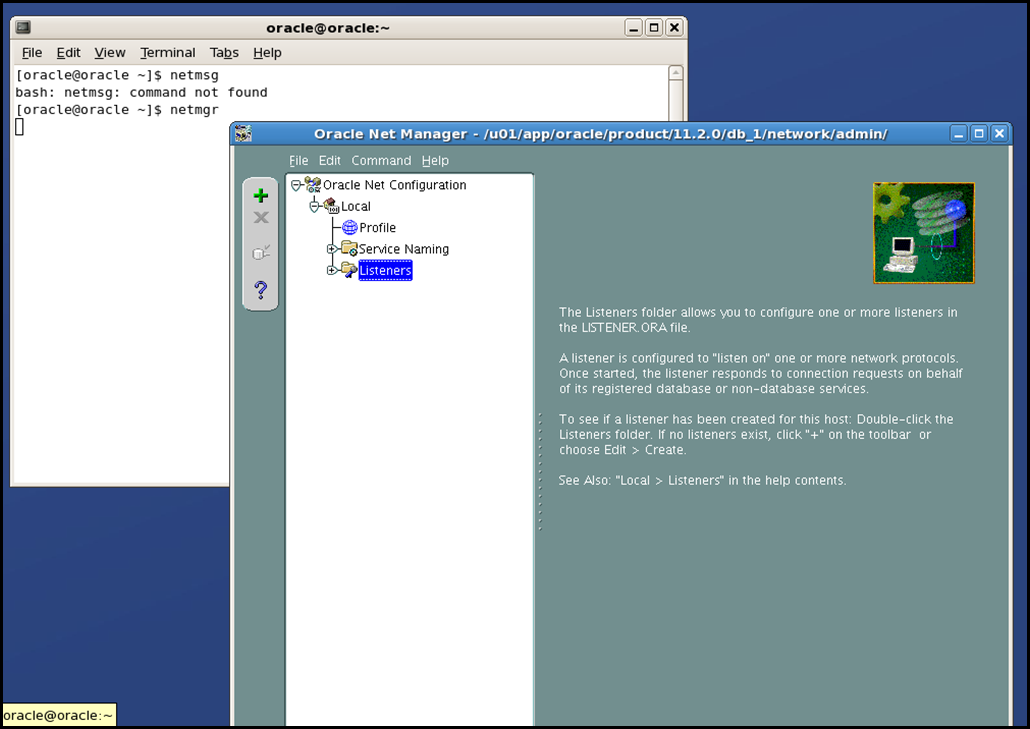Open the Terminal menu in terminal window
Viewport: 1030px width, 729px height.
click(168, 53)
